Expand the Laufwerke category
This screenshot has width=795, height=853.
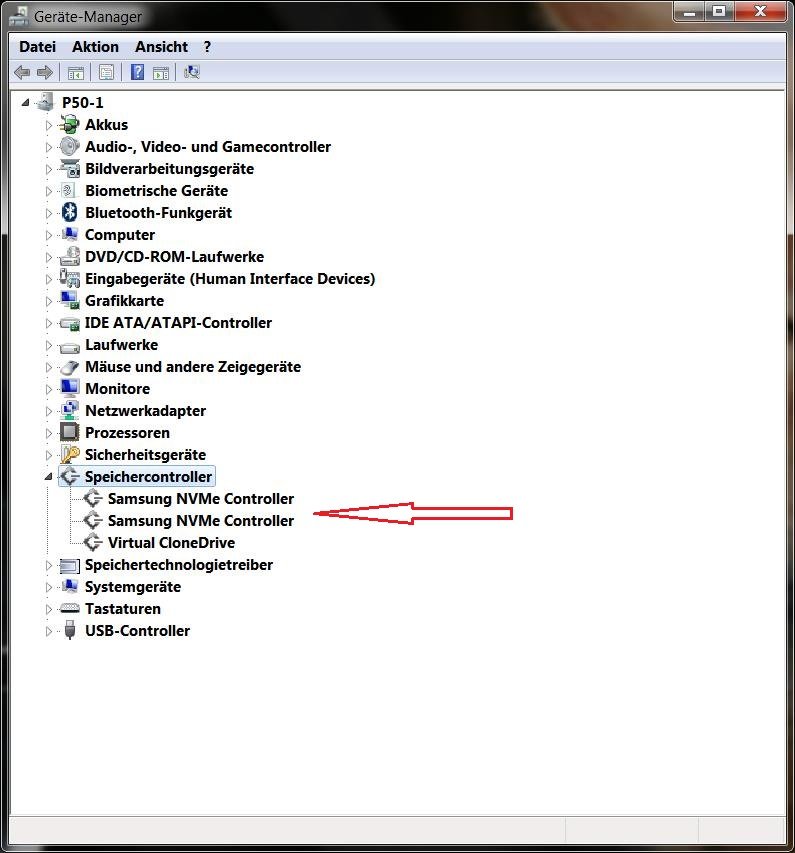click(x=48, y=345)
